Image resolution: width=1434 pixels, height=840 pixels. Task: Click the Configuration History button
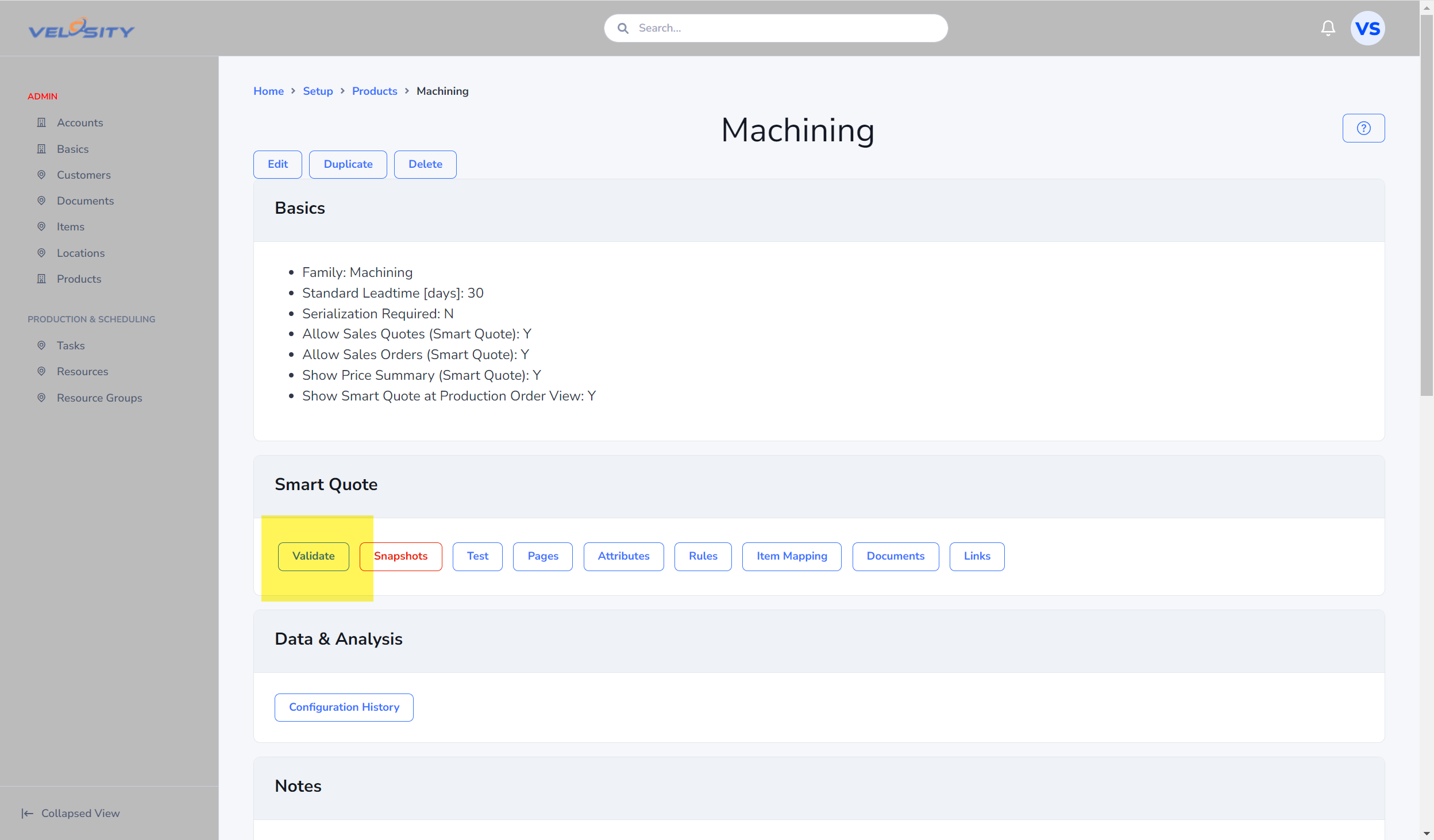344,707
